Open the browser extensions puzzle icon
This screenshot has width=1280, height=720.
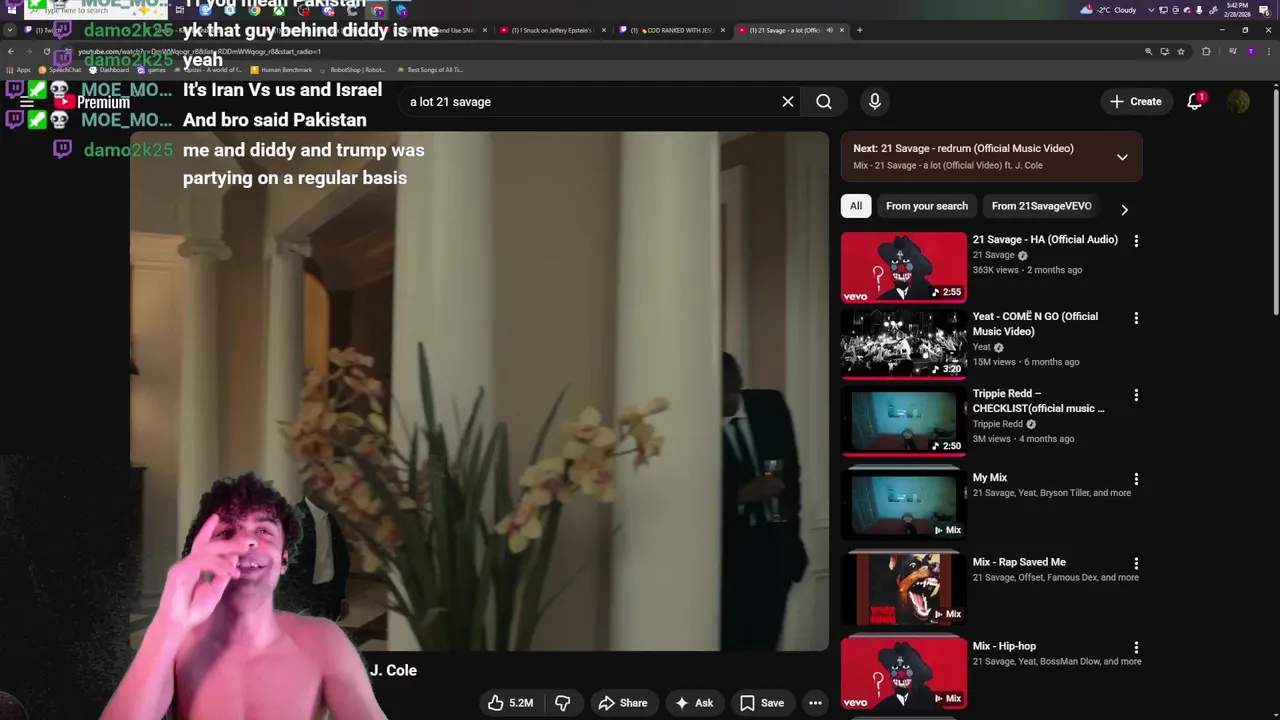pyautogui.click(x=1206, y=51)
